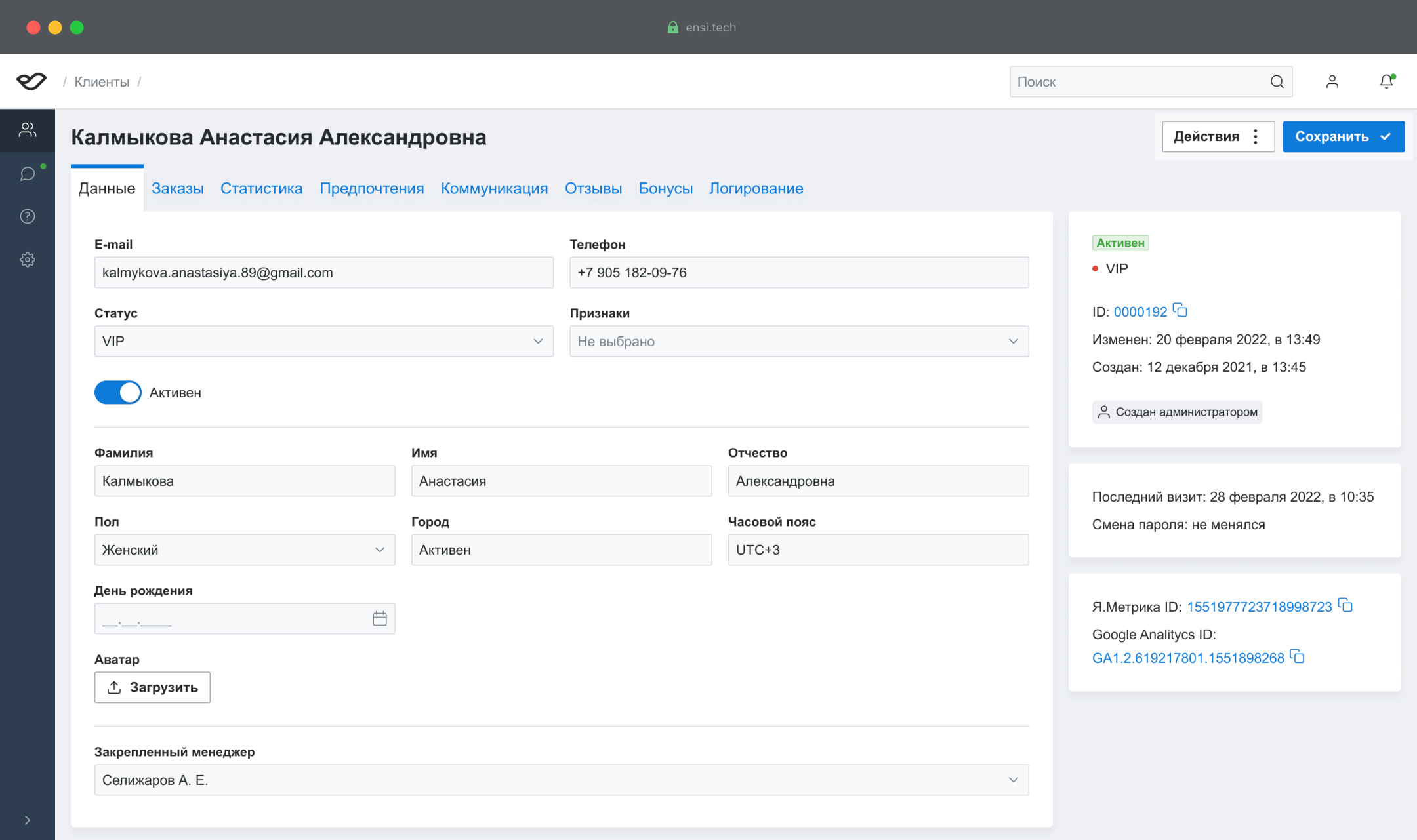This screenshot has width=1417, height=840.
Task: Copy the Я.Метрика ID value
Action: (1345, 605)
